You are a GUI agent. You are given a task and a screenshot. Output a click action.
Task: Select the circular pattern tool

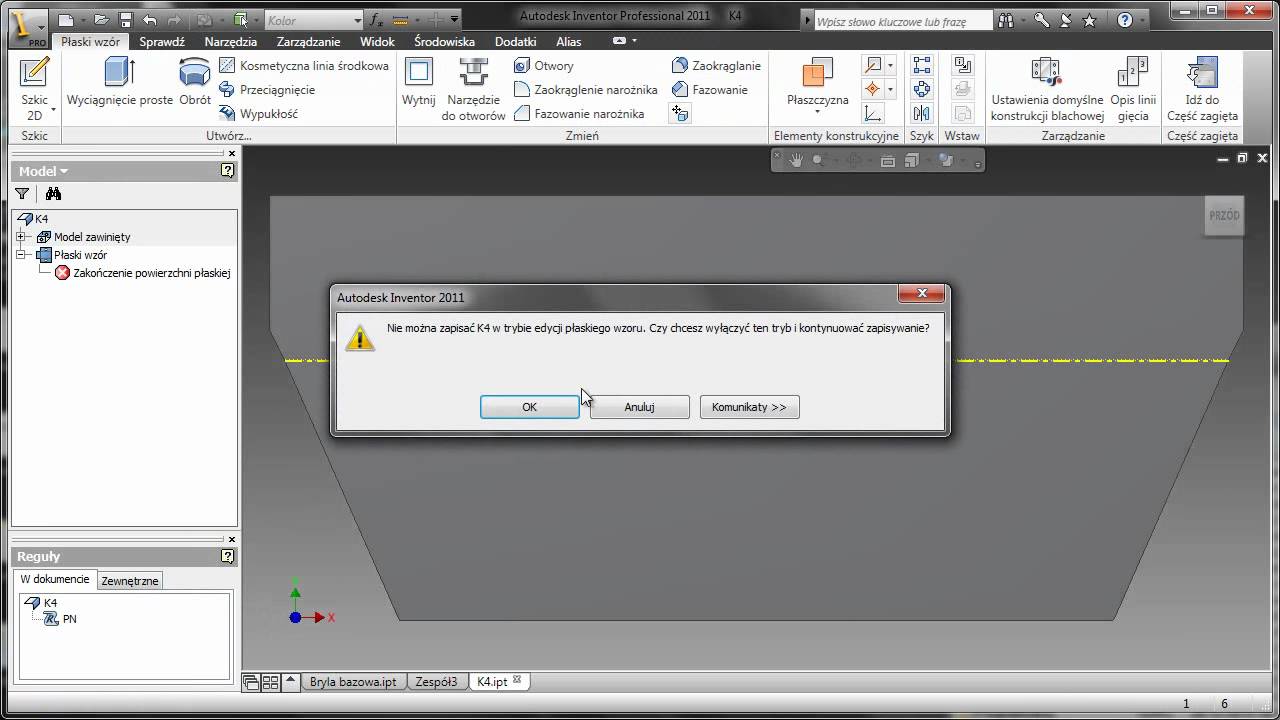922,90
